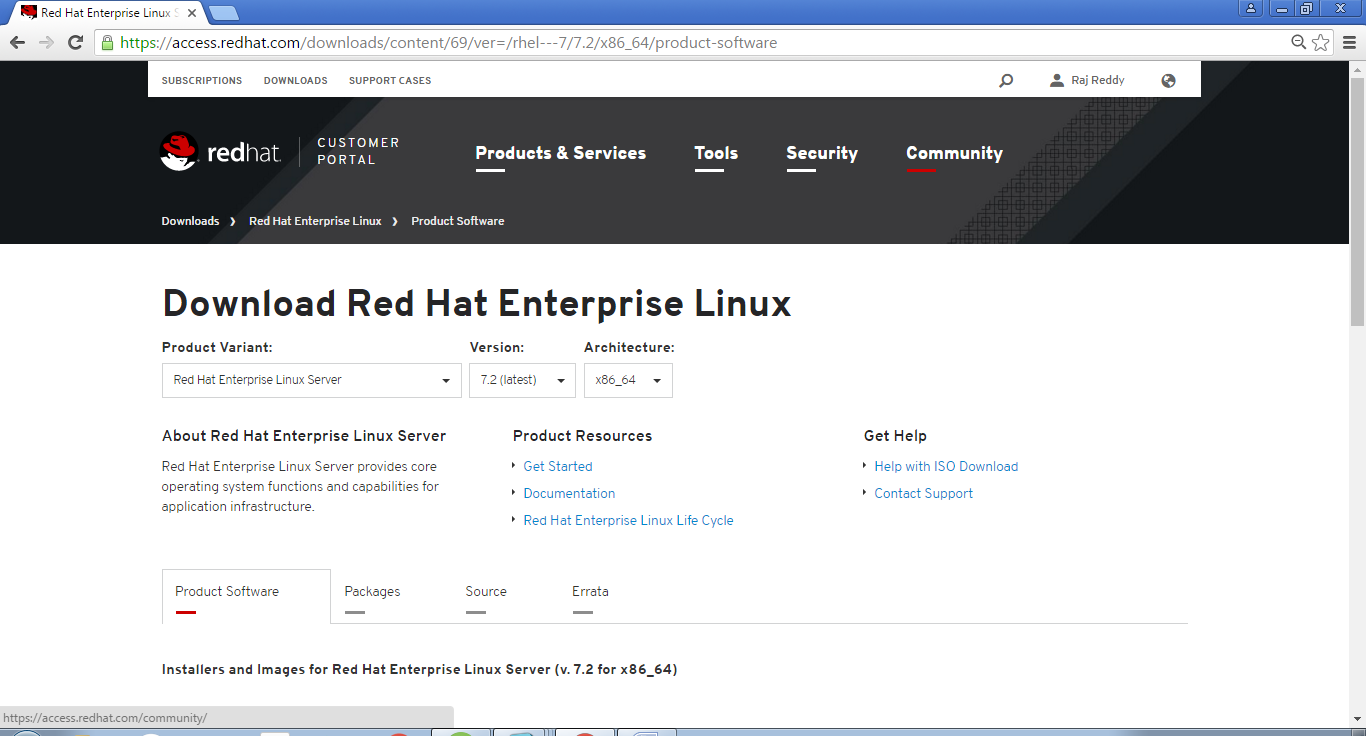Click the Chrome profile person icon in the title bar
The width and height of the screenshot is (1366, 736).
1251,9
